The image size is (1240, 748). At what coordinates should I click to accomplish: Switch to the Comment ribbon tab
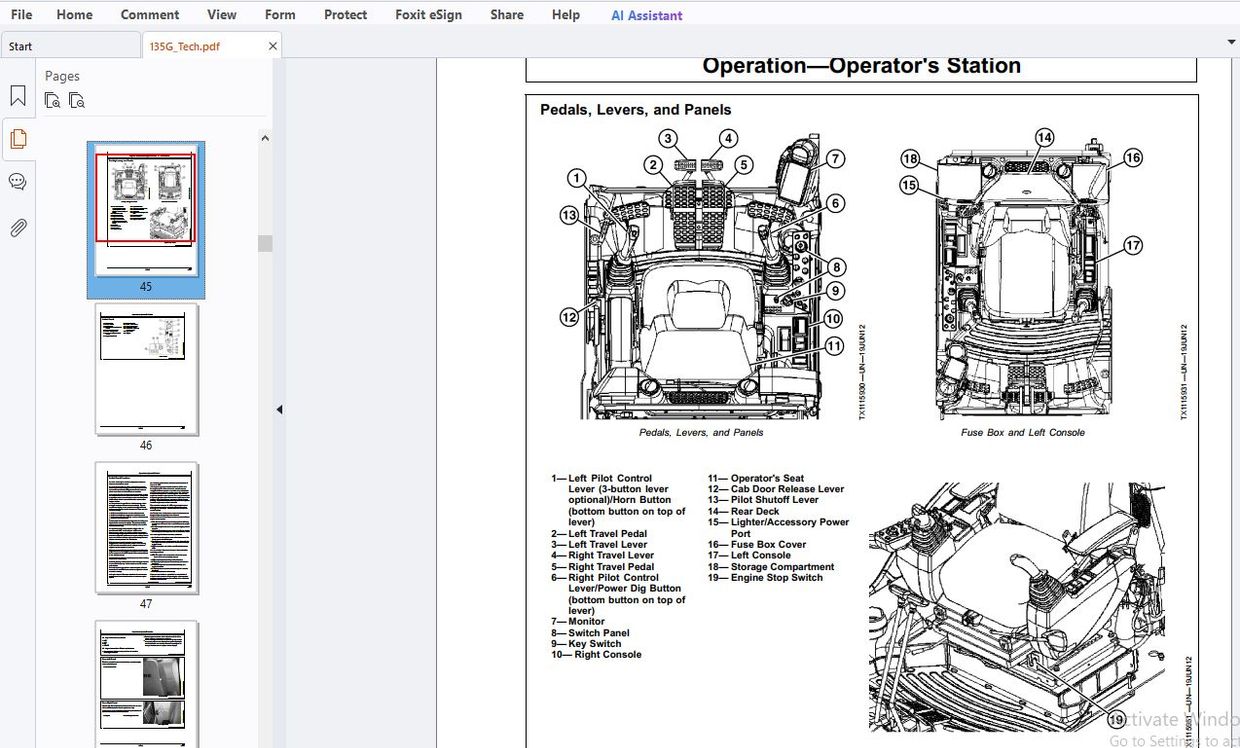pyautogui.click(x=150, y=15)
